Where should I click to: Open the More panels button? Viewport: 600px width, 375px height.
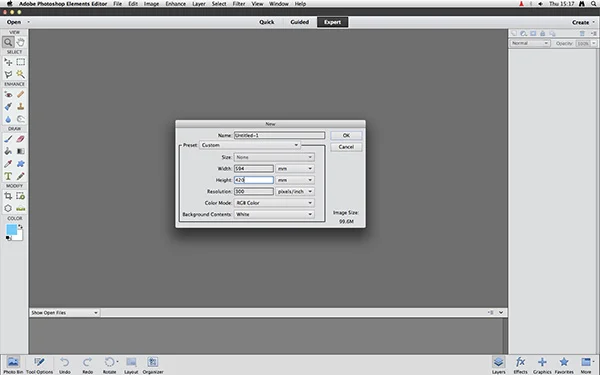point(586,365)
